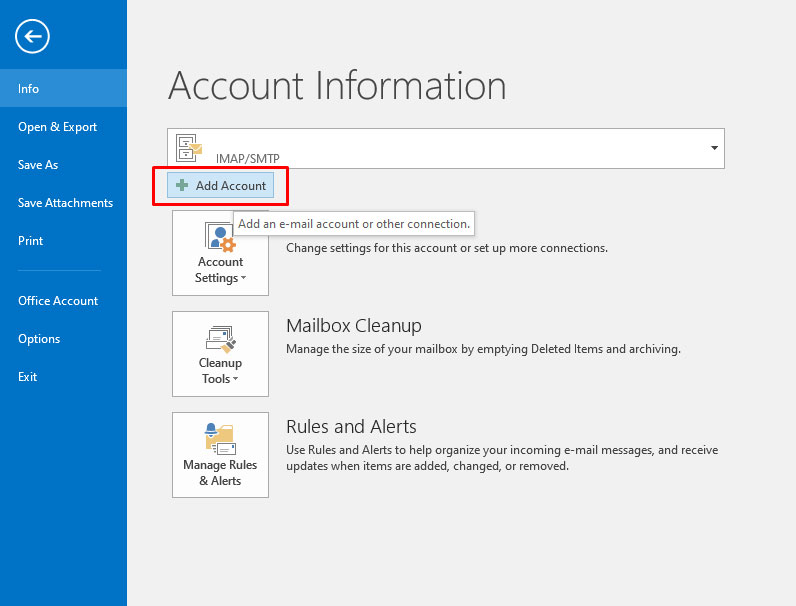
Task: Click the 'Use Rules and Alerts to help' description
Action: (502, 458)
